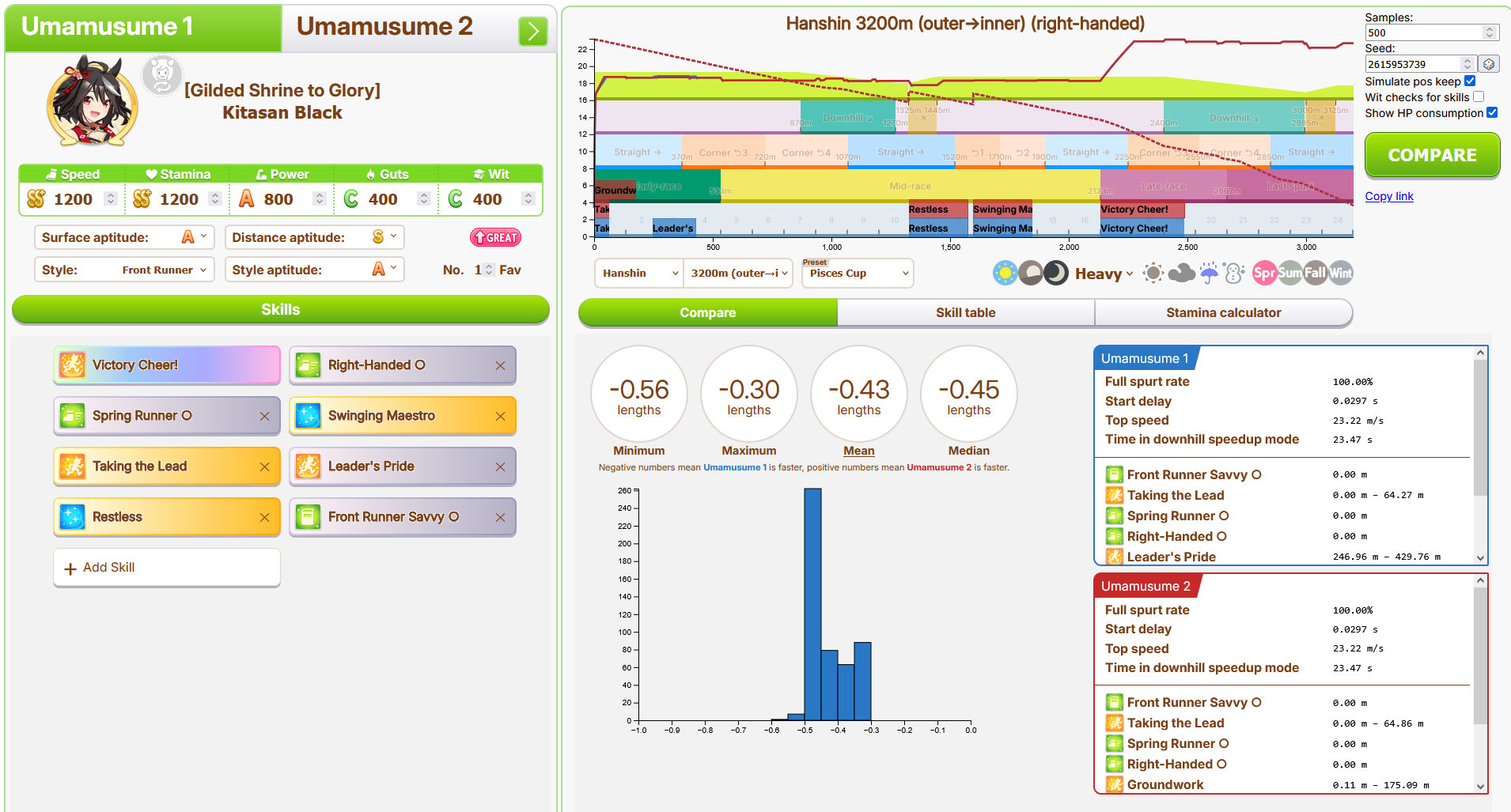Click the green COMPARE button
The height and width of the screenshot is (812, 1511).
click(x=1432, y=155)
